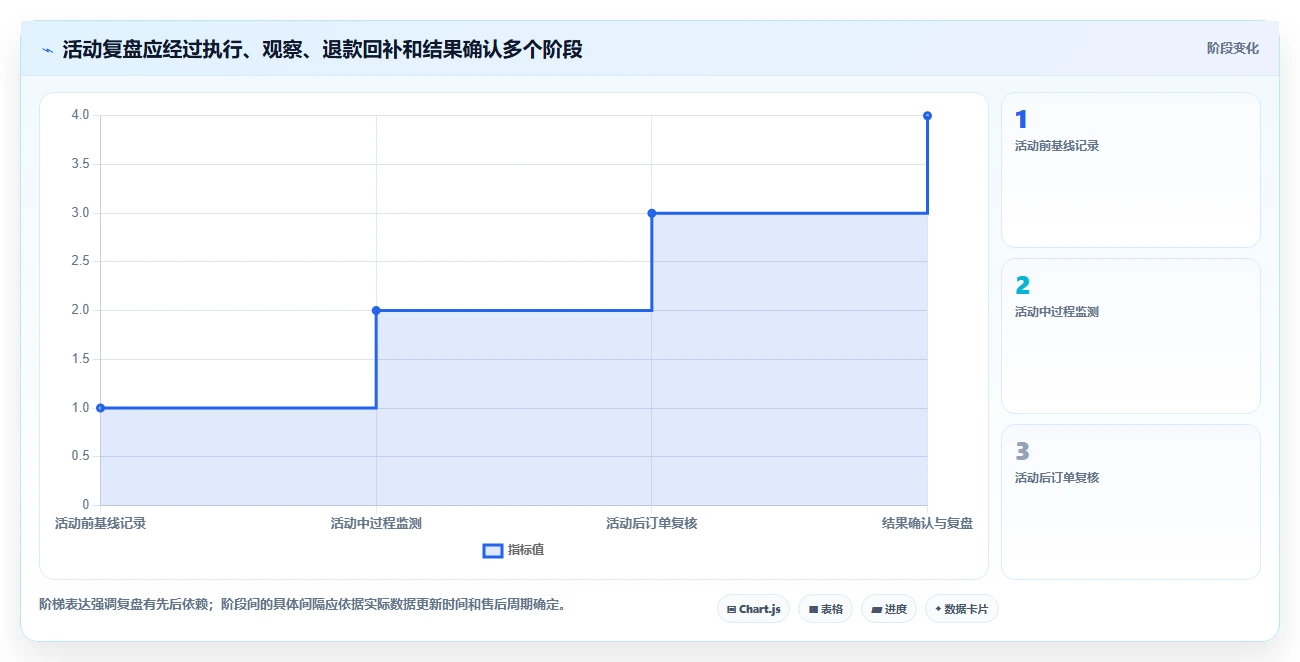Click the 指标值 legend color box

[x=493, y=550]
